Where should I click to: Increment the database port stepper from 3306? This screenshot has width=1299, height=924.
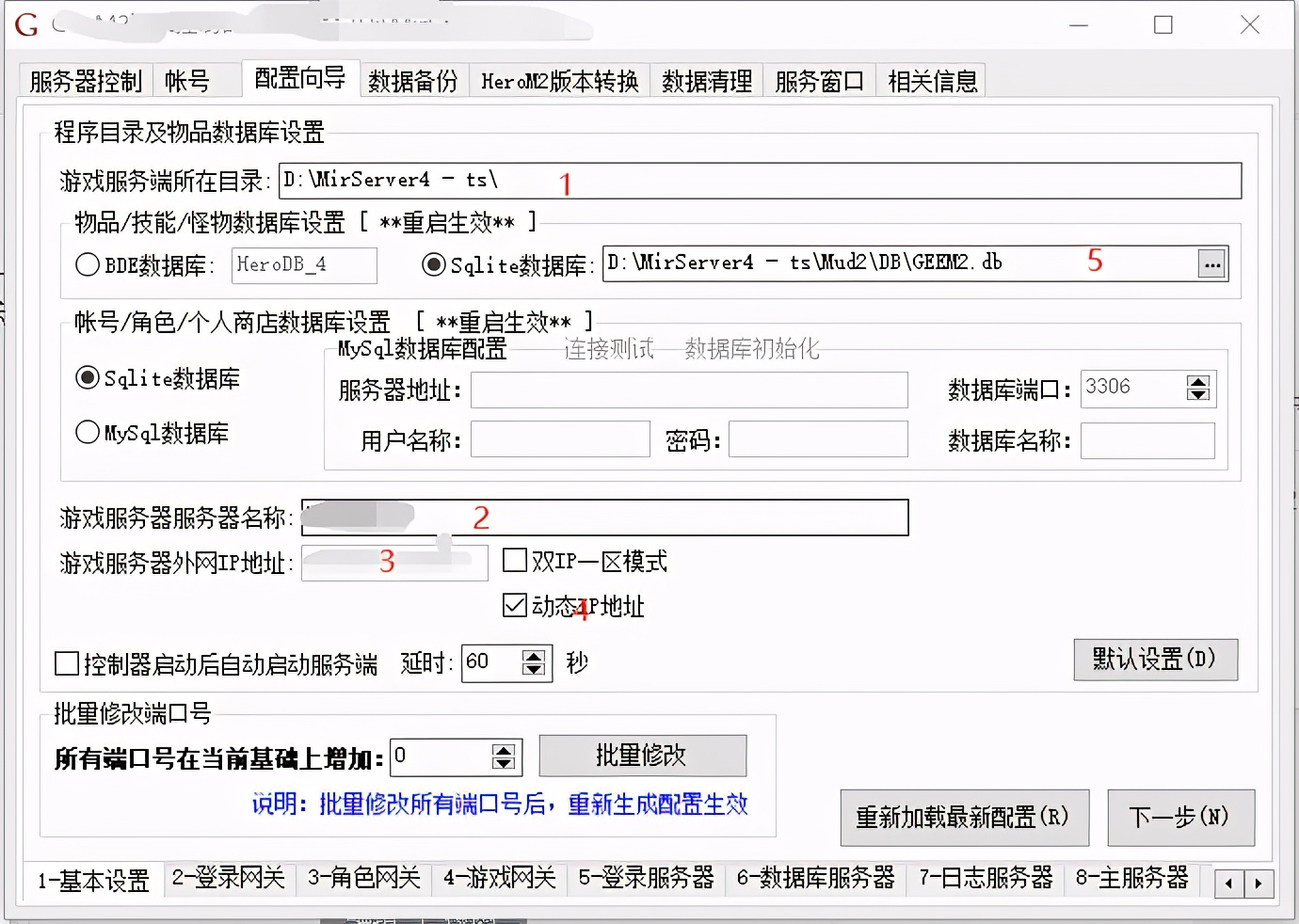1197,381
